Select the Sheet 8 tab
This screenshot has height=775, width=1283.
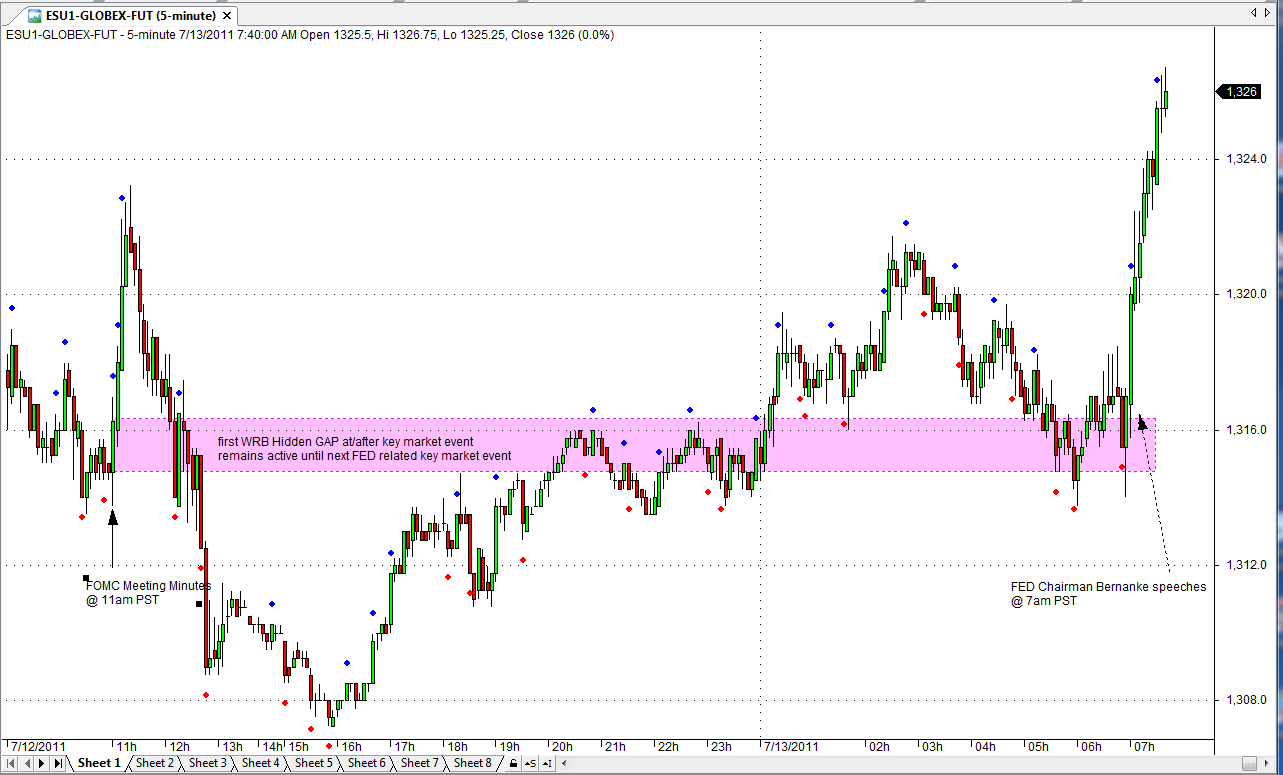coord(473,763)
